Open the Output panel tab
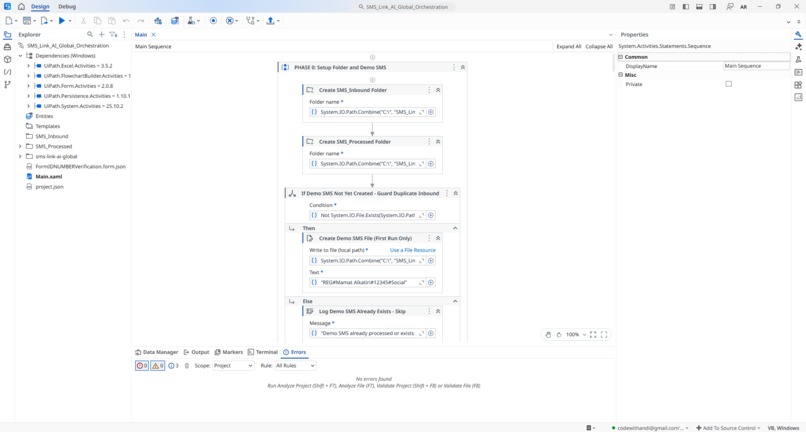 (196, 352)
